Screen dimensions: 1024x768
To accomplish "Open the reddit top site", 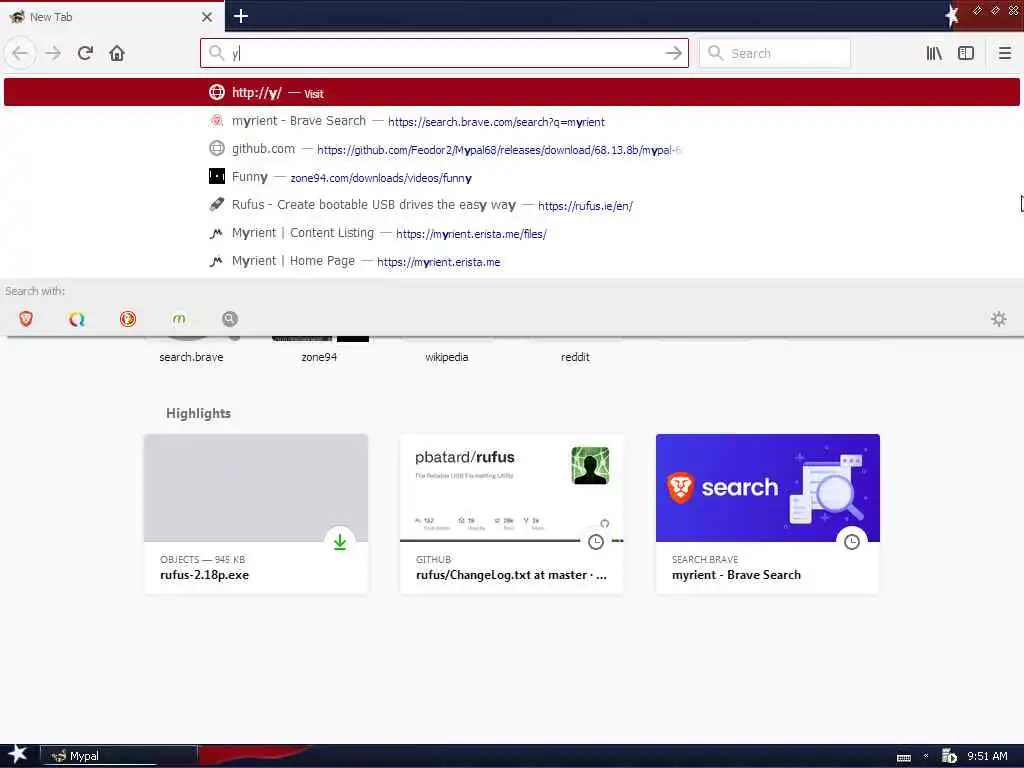I will pos(575,357).
